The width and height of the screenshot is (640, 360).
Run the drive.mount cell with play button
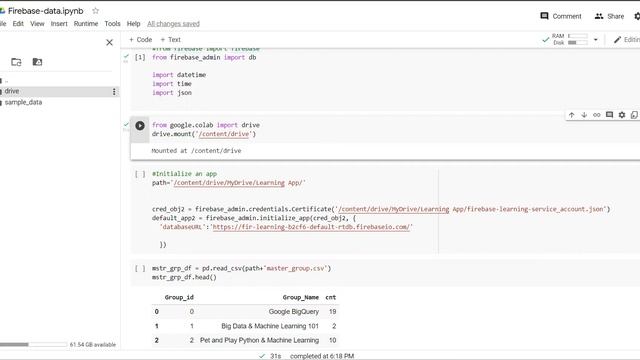[x=140, y=125]
